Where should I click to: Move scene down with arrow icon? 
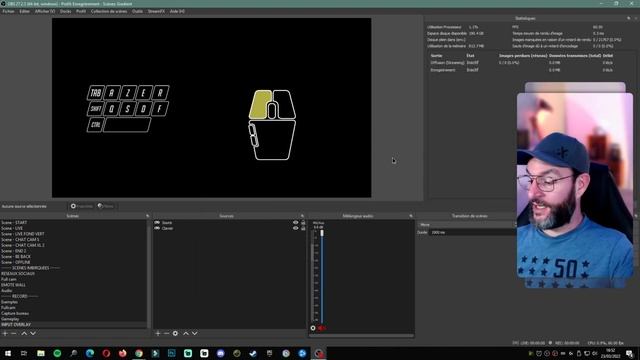pos(33,333)
